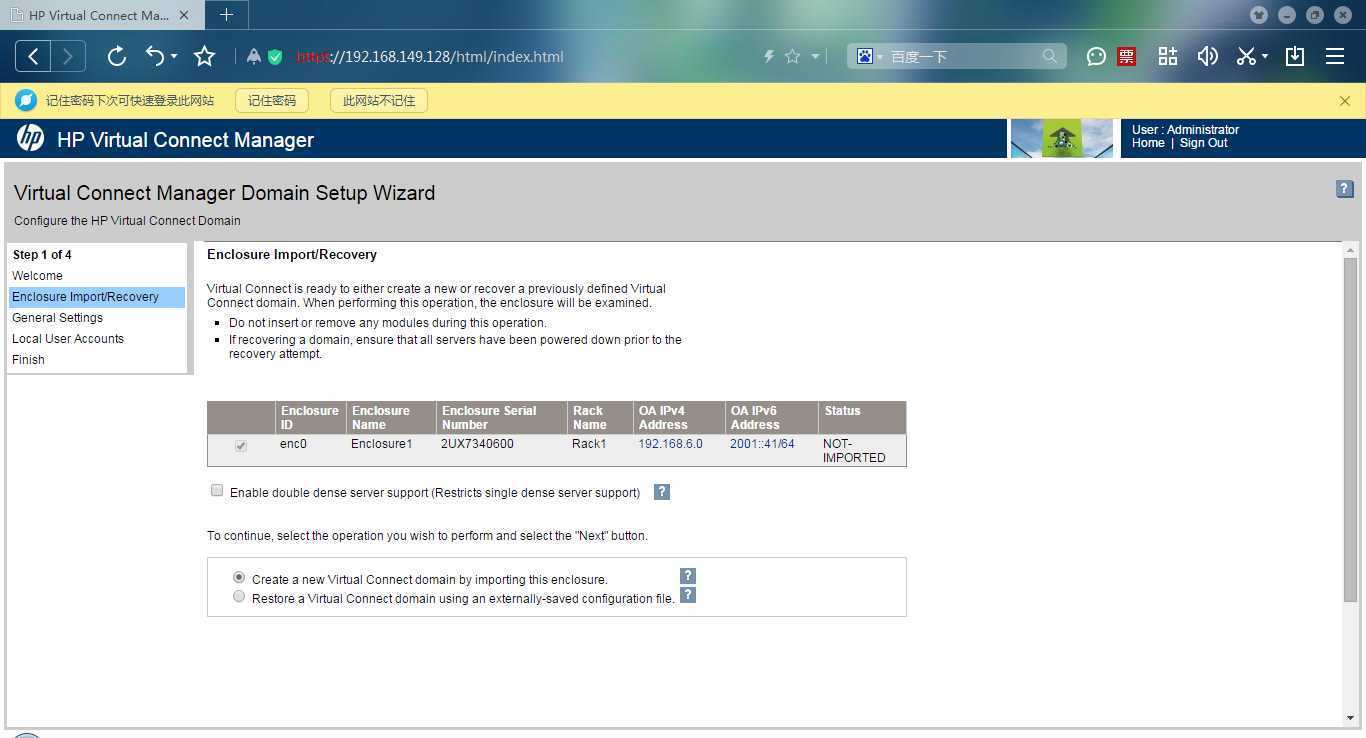The width and height of the screenshot is (1366, 738).
Task: Toggle the enc0 enclosure row checkbox
Action: [241, 446]
